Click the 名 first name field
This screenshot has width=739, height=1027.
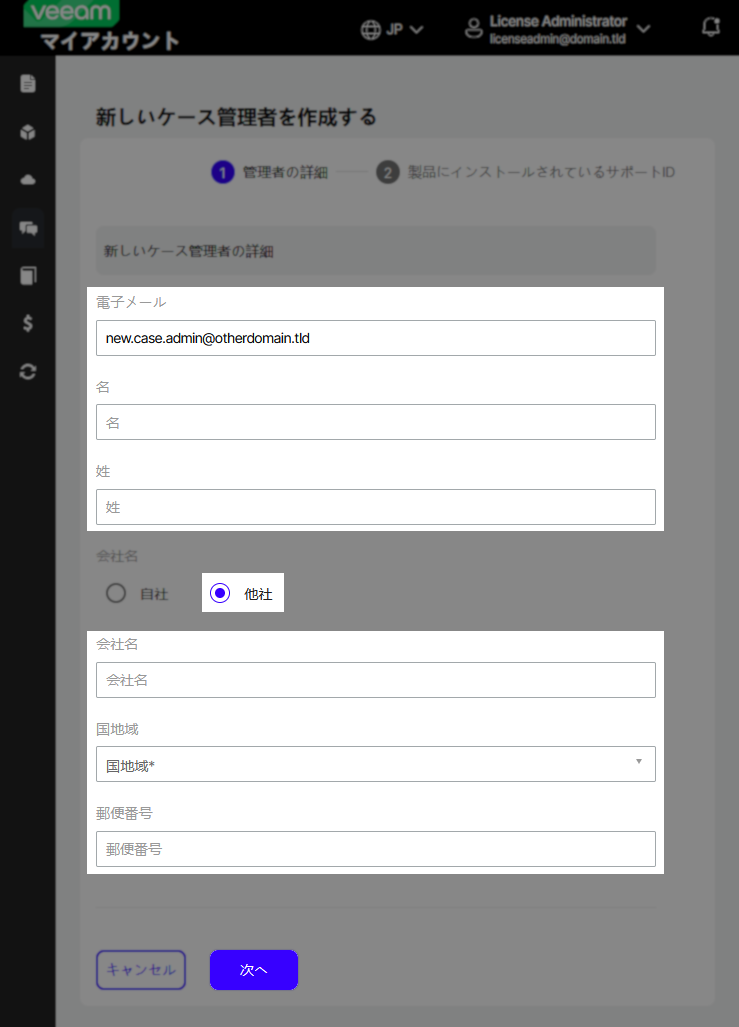375,422
